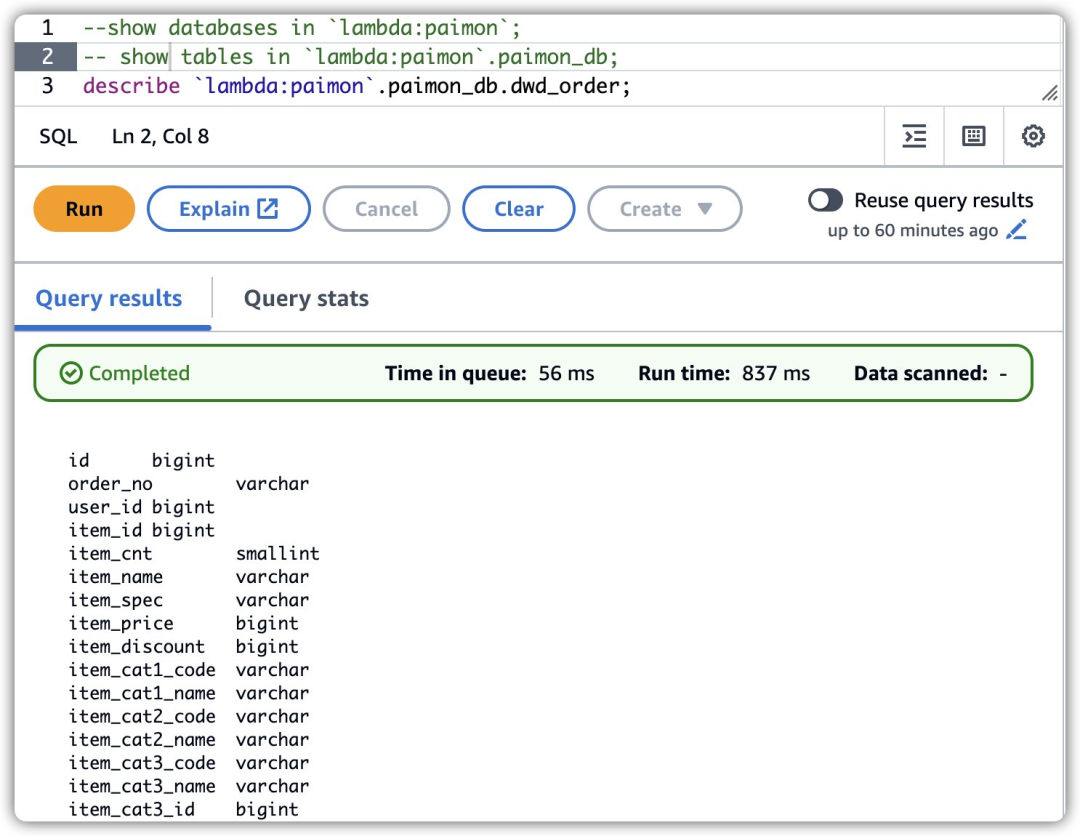This screenshot has width=1080, height=836.
Task: Click the 'item_spec' result row
Action: pos(188,600)
